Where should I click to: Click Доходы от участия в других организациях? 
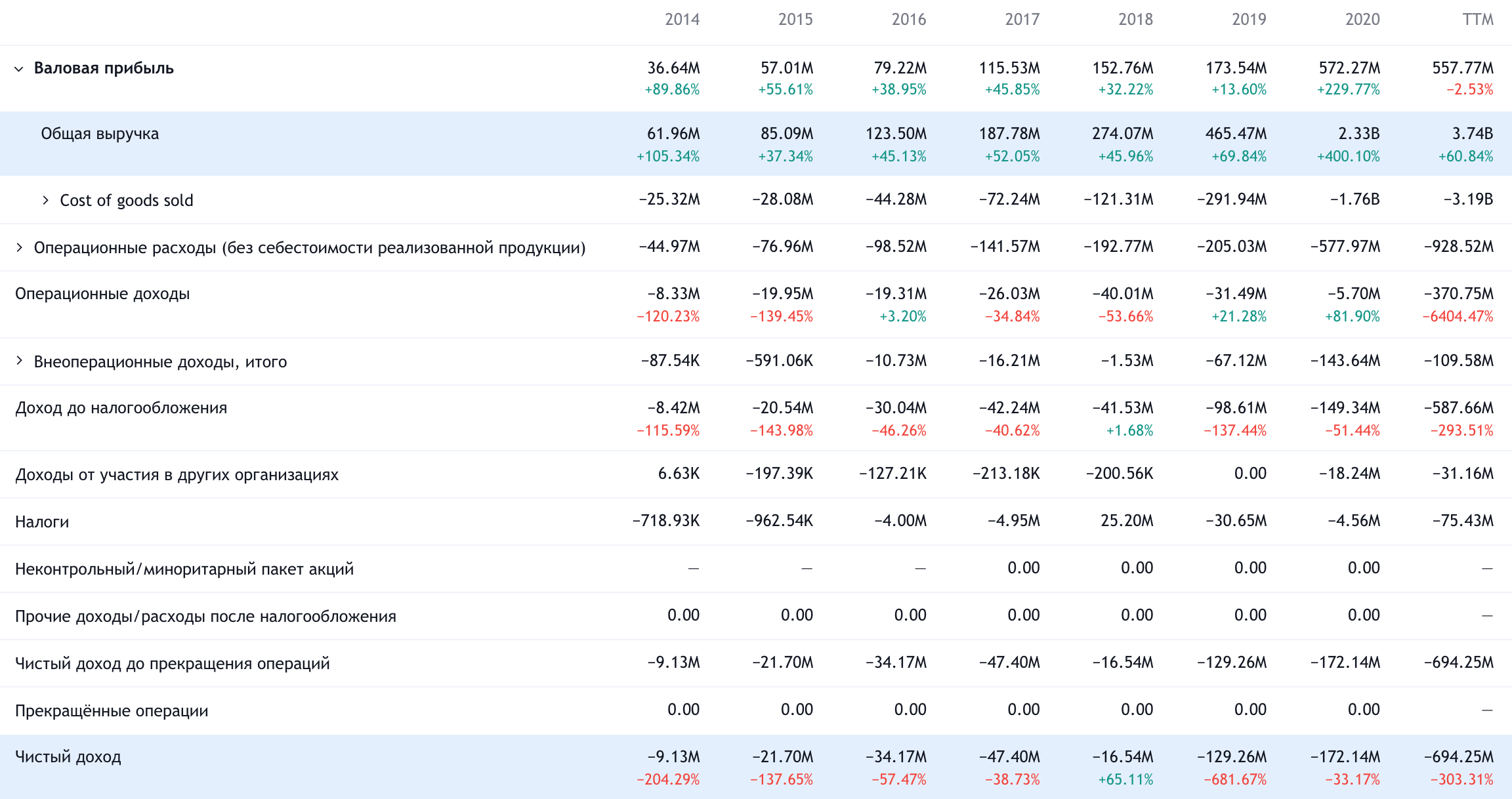point(177,474)
